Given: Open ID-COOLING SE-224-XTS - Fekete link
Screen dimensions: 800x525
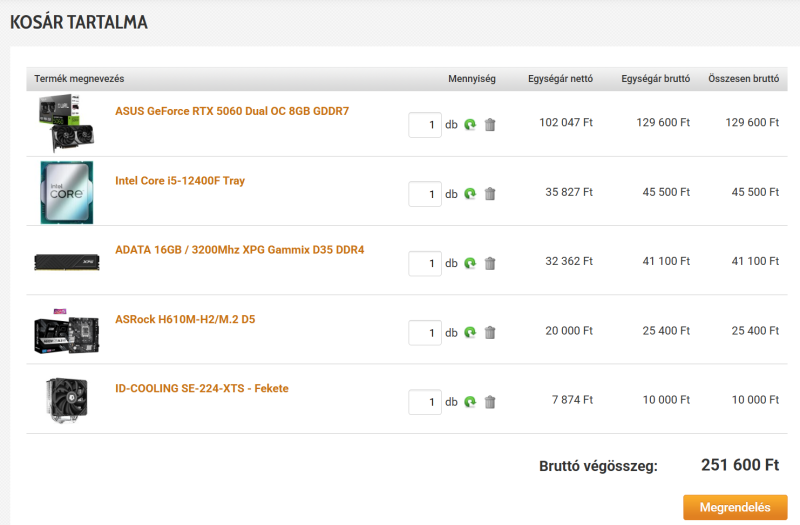Looking at the screenshot, I should 202,388.
